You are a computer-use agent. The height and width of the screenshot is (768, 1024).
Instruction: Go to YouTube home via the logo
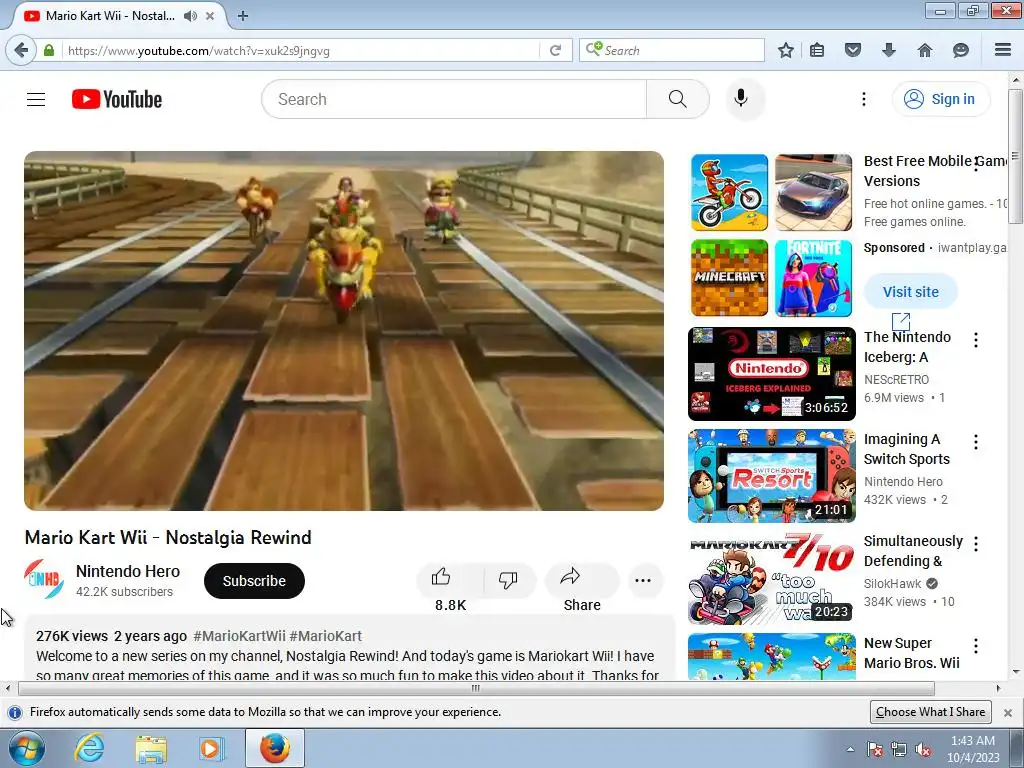click(x=117, y=99)
